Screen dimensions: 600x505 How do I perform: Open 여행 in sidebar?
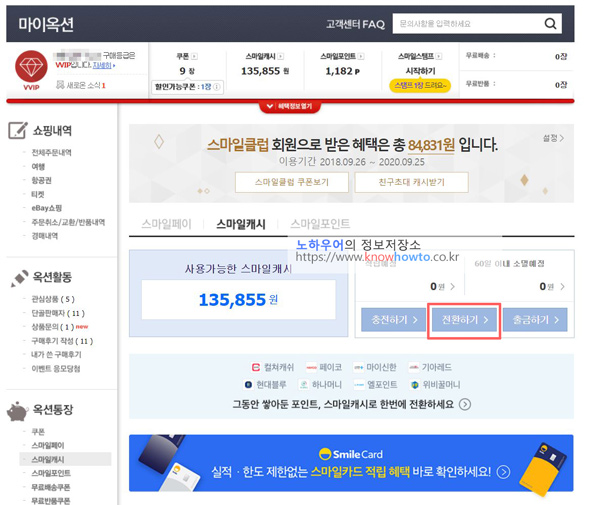pos(38,166)
